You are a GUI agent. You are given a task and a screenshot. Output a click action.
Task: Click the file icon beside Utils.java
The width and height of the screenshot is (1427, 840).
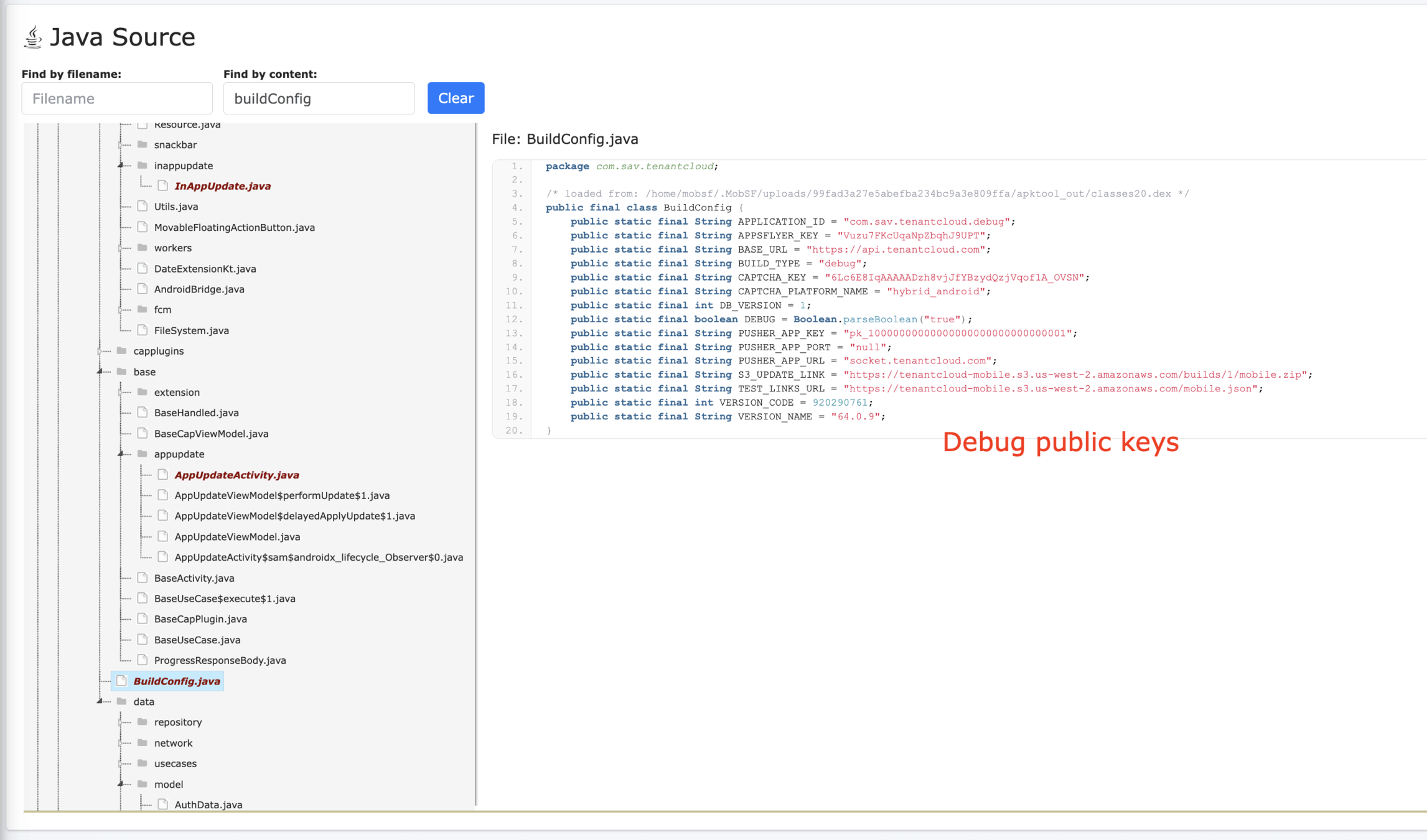[143, 206]
